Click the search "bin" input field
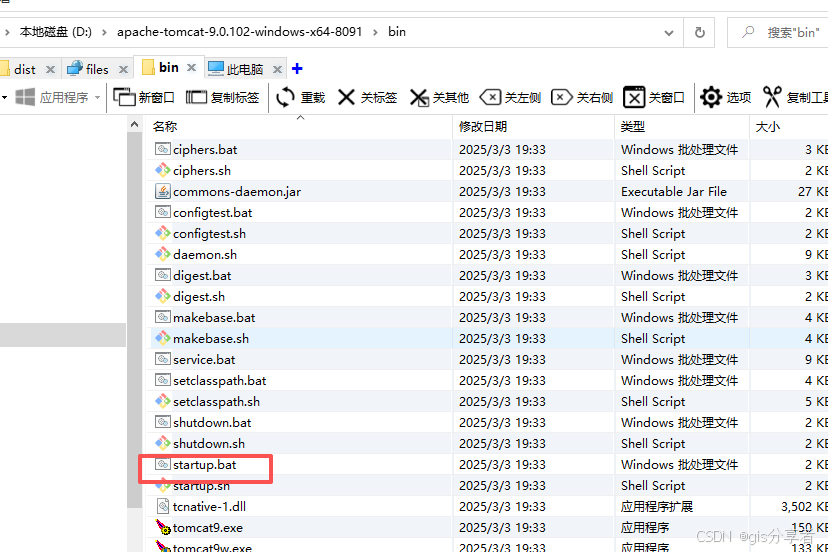 [778, 33]
